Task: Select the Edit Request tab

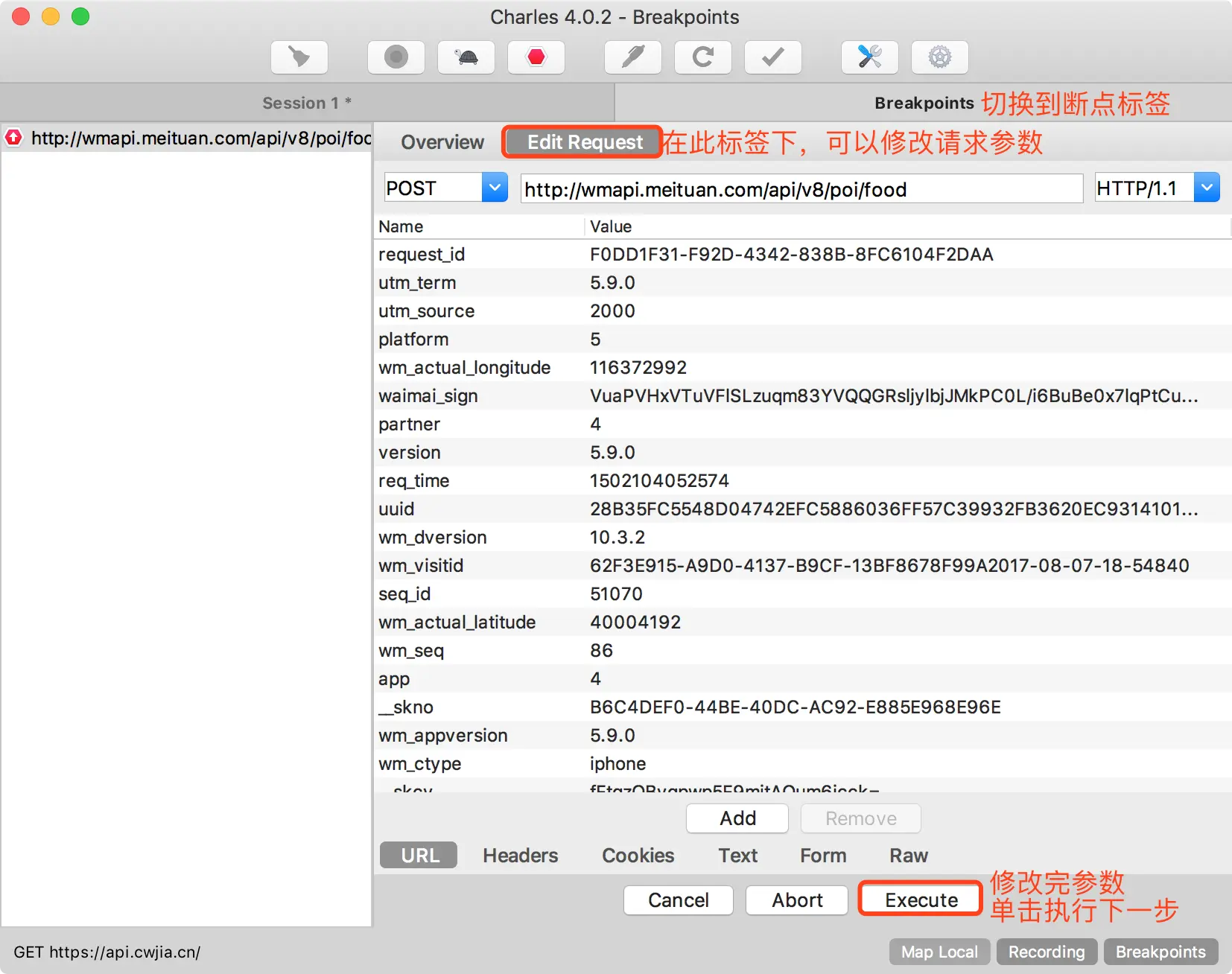Action: (x=585, y=142)
